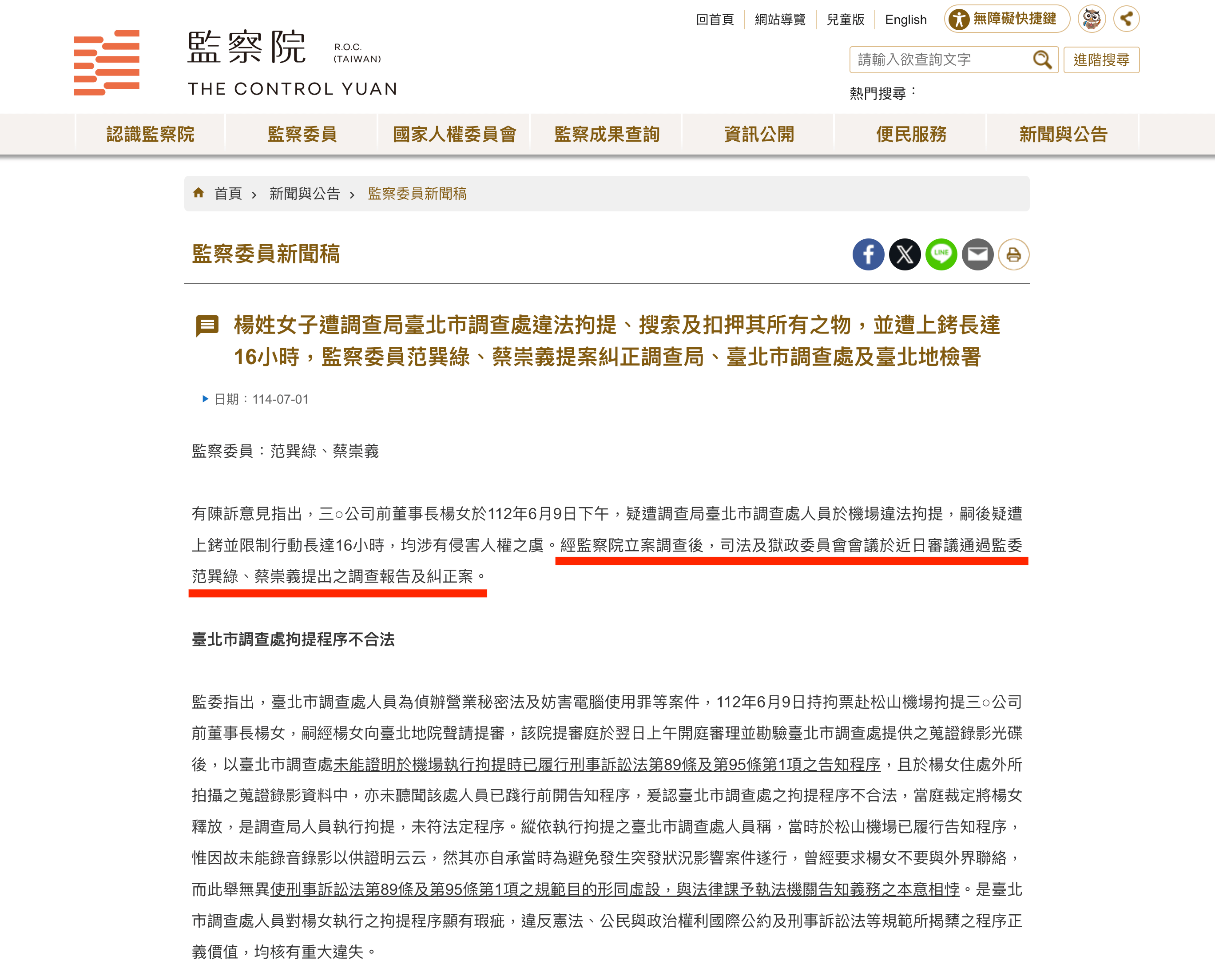Open the 認識監察院 navigation menu
The image size is (1215, 980).
pyautogui.click(x=150, y=133)
